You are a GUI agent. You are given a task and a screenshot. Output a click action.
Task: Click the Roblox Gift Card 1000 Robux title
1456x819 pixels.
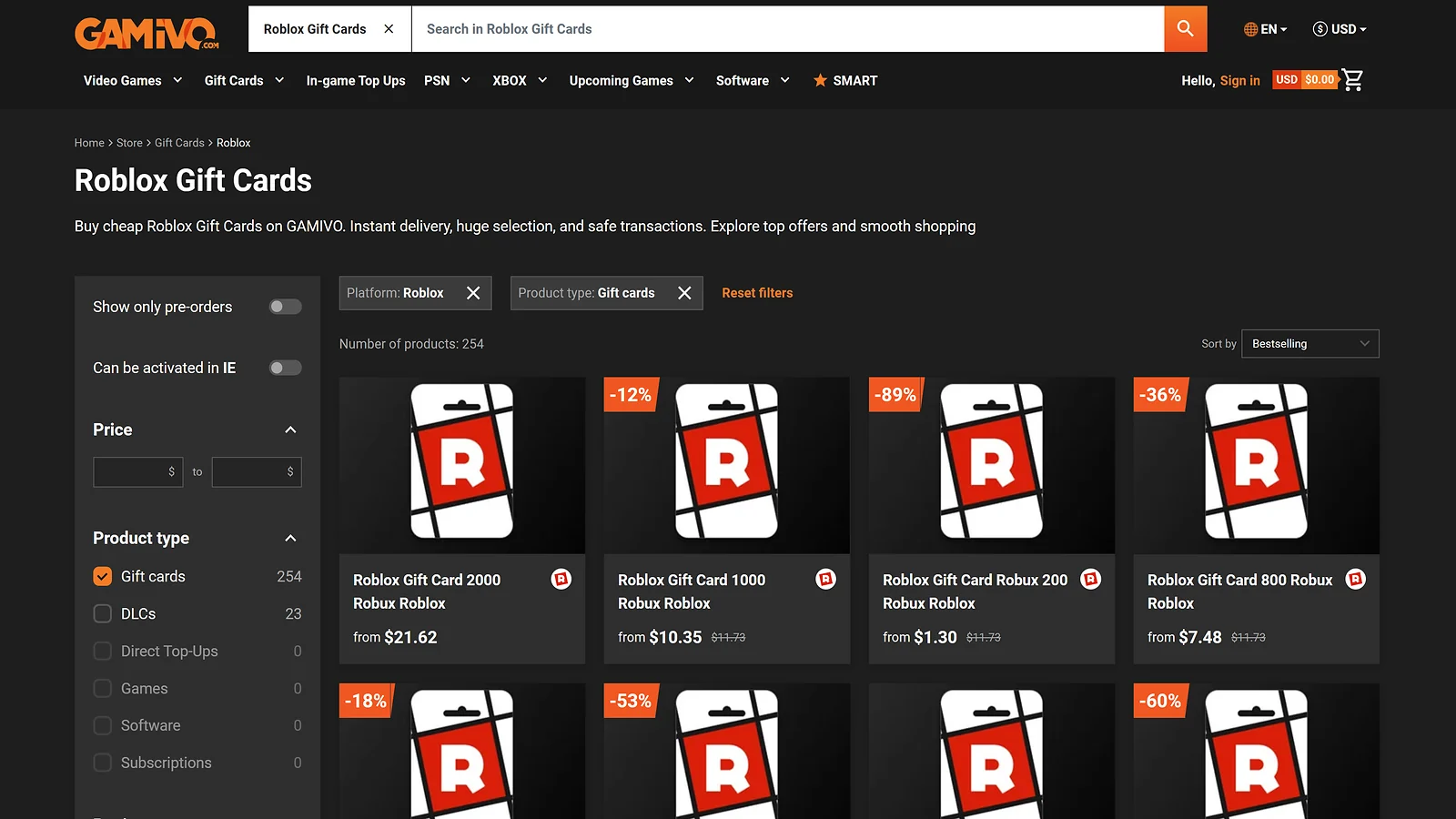[x=692, y=591]
